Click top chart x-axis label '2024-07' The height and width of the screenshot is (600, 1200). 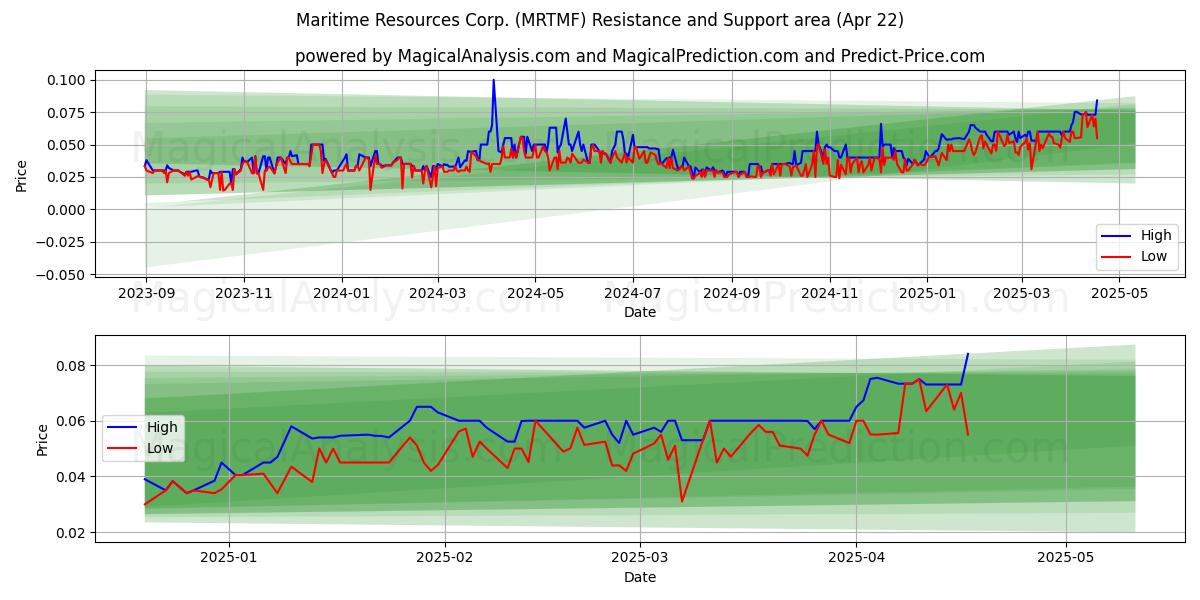pyautogui.click(x=633, y=294)
